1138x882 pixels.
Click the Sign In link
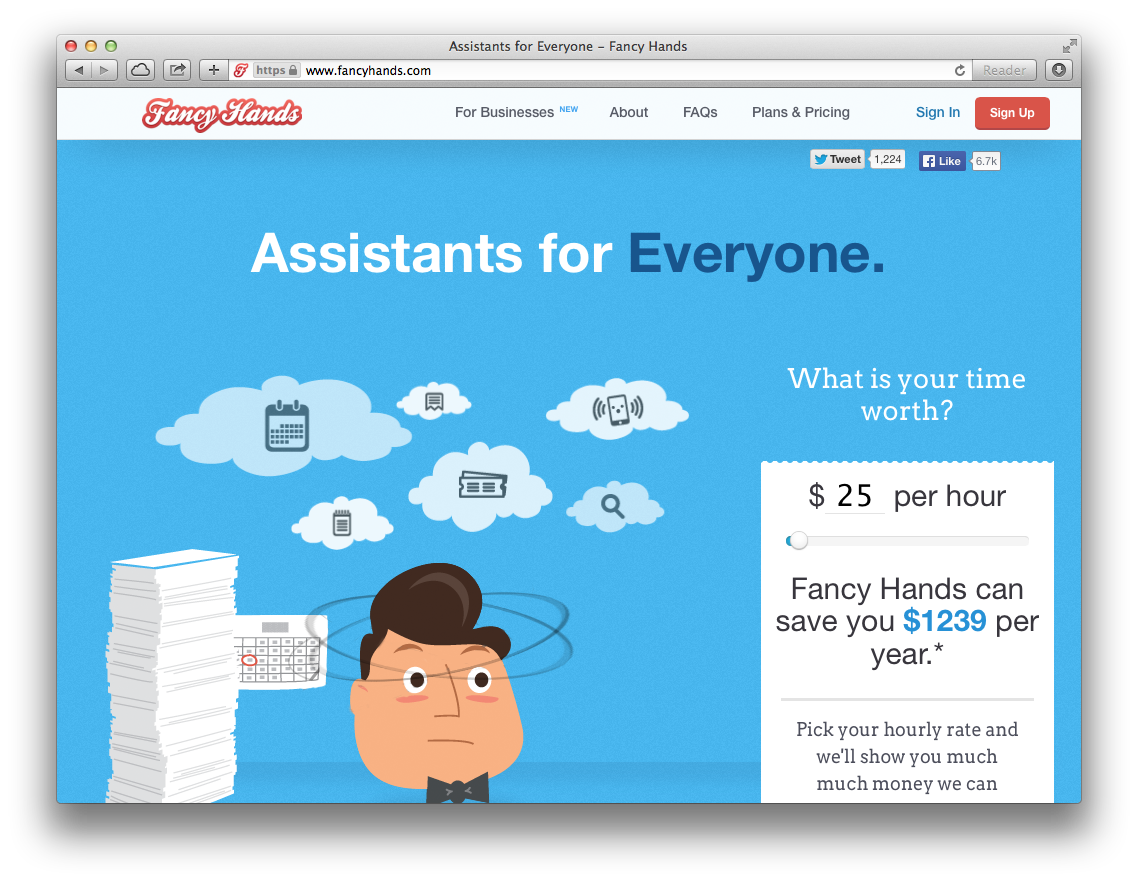coord(938,112)
